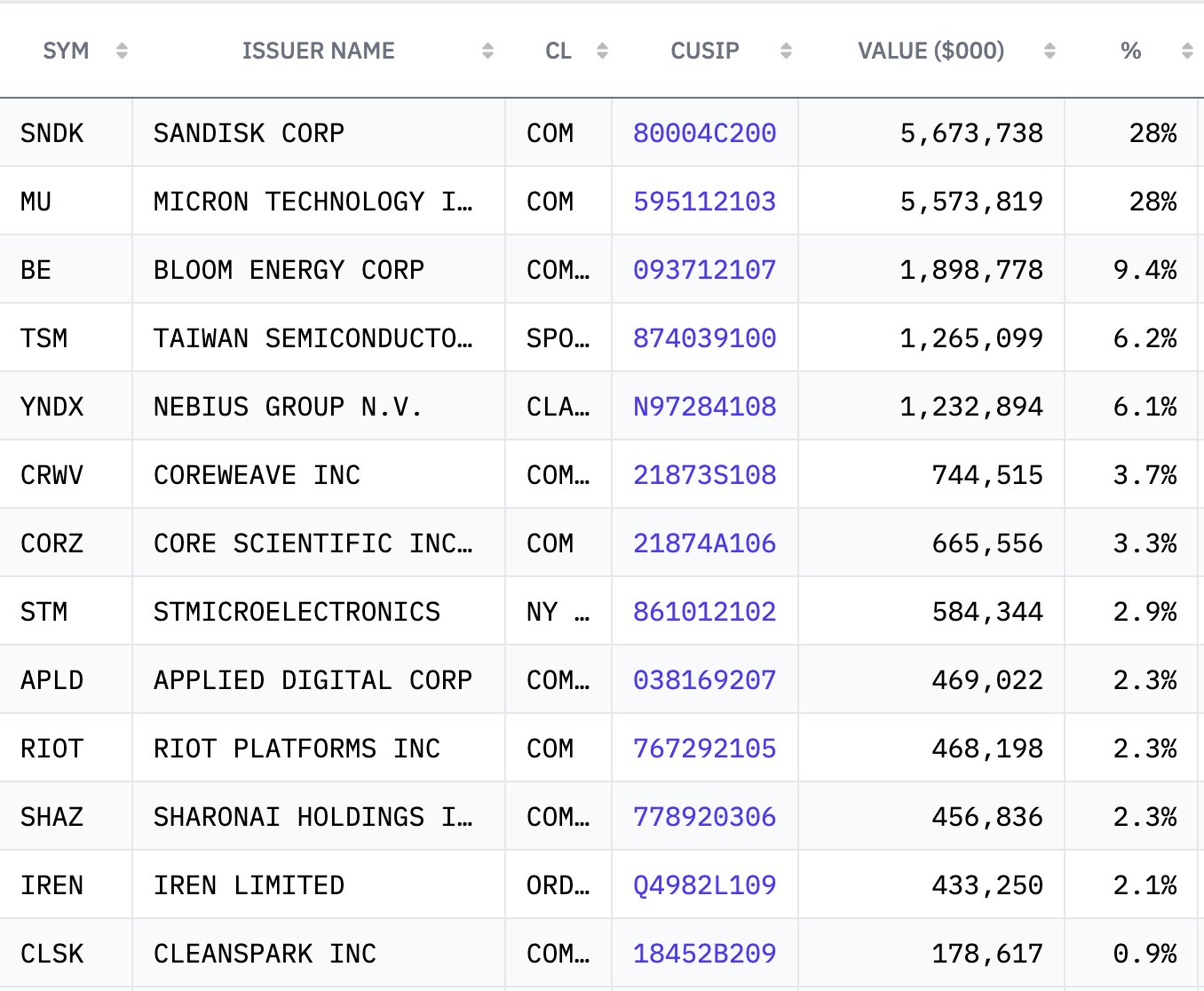
Task: Click the sort icon next to VALUE ($000)
Action: [1050, 52]
